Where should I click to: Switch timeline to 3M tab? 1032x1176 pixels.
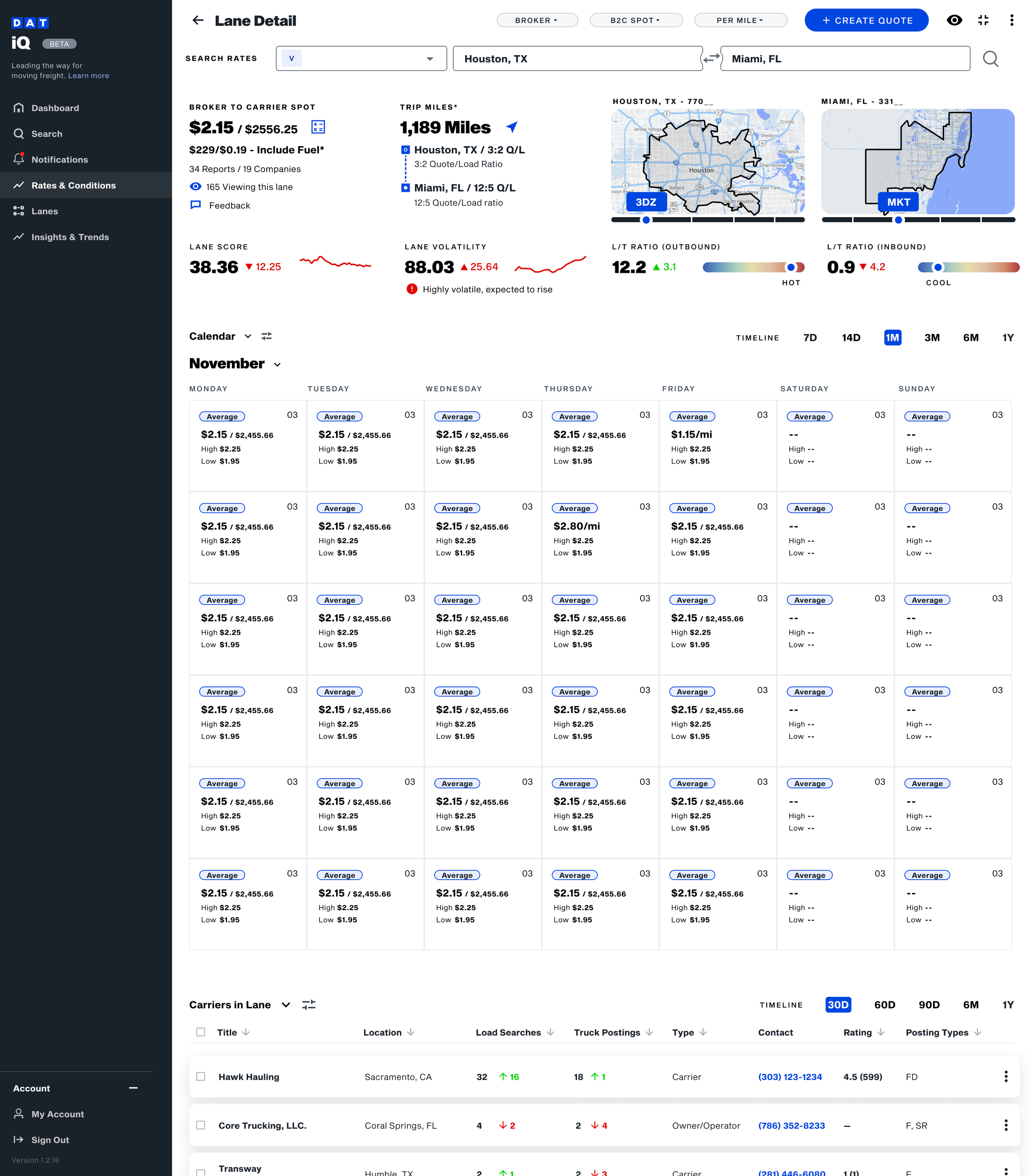[932, 338]
